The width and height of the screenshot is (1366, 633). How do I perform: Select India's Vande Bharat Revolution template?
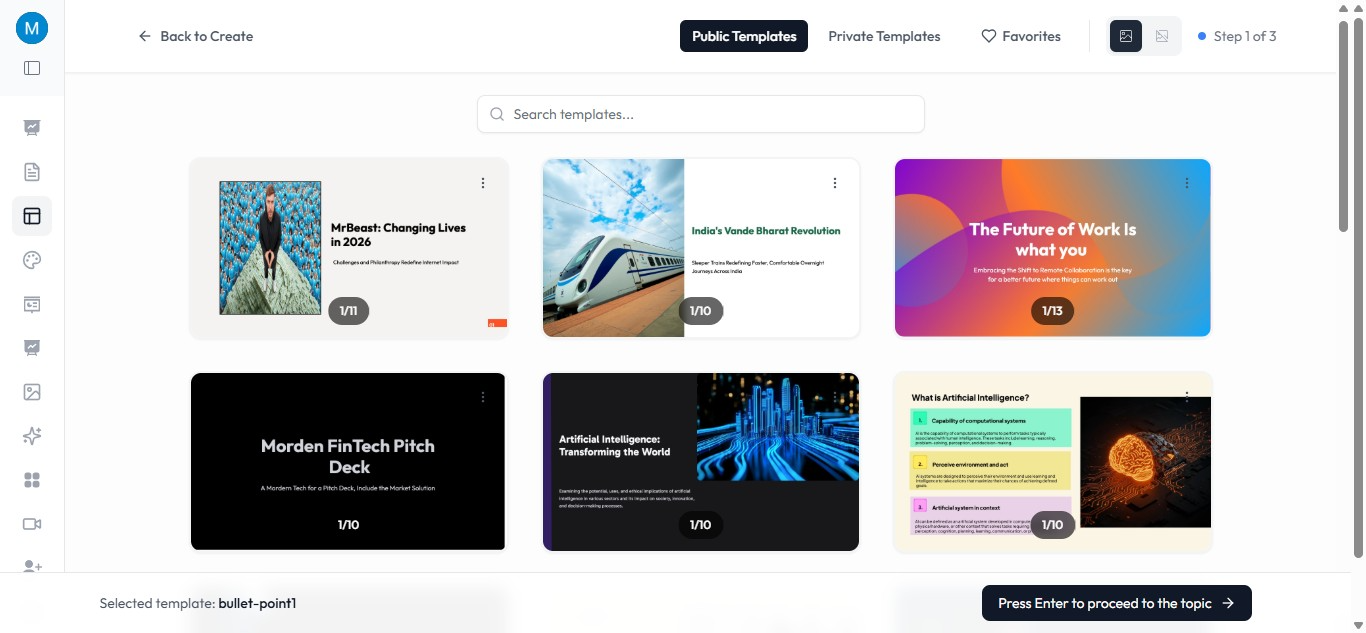[x=701, y=248]
